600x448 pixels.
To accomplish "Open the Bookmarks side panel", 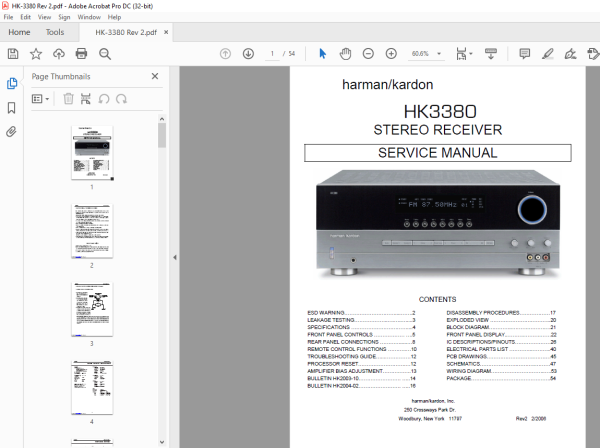I will point(11,108).
